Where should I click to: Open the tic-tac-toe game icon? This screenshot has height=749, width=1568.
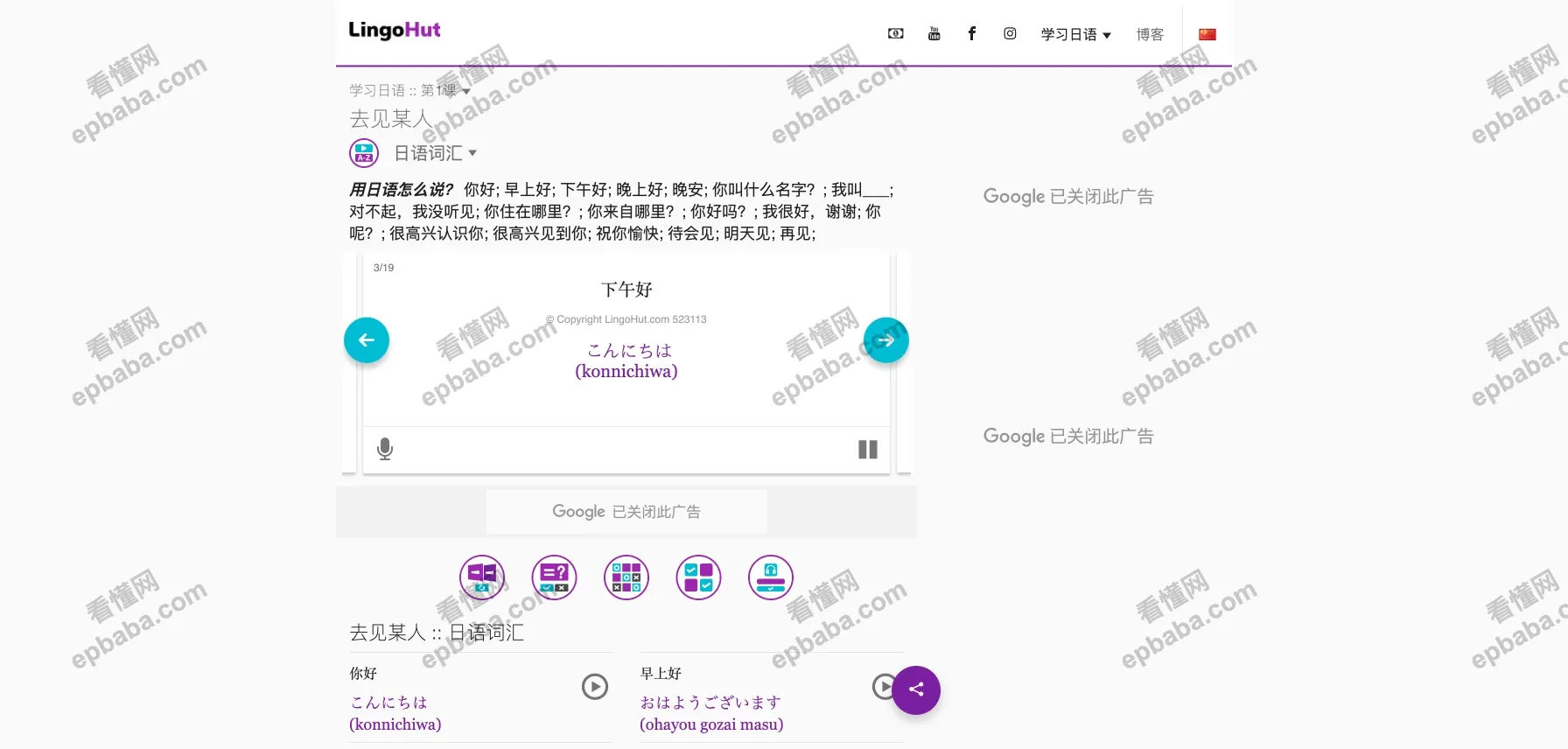click(x=626, y=577)
